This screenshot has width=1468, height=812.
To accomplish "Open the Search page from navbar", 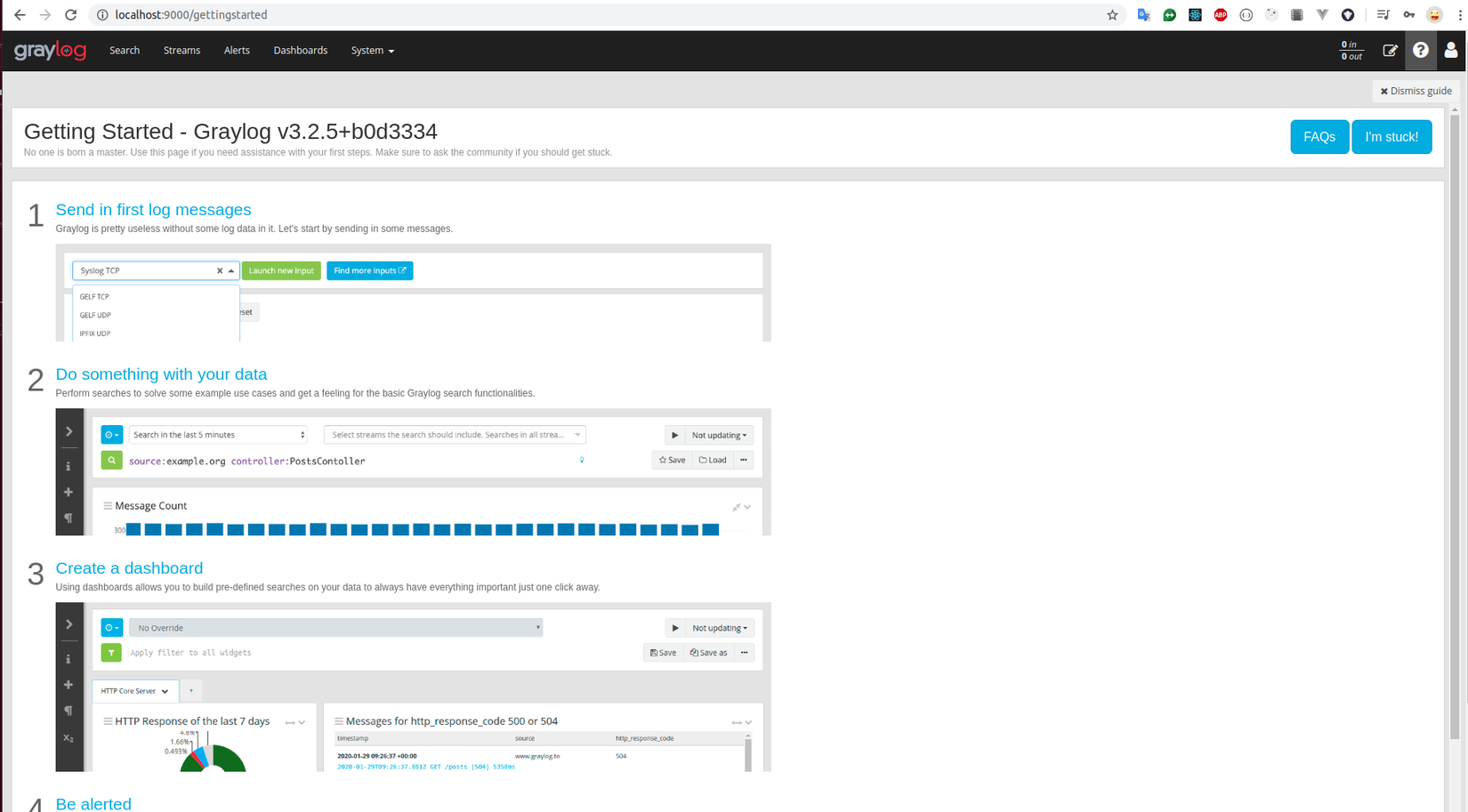I will [125, 51].
